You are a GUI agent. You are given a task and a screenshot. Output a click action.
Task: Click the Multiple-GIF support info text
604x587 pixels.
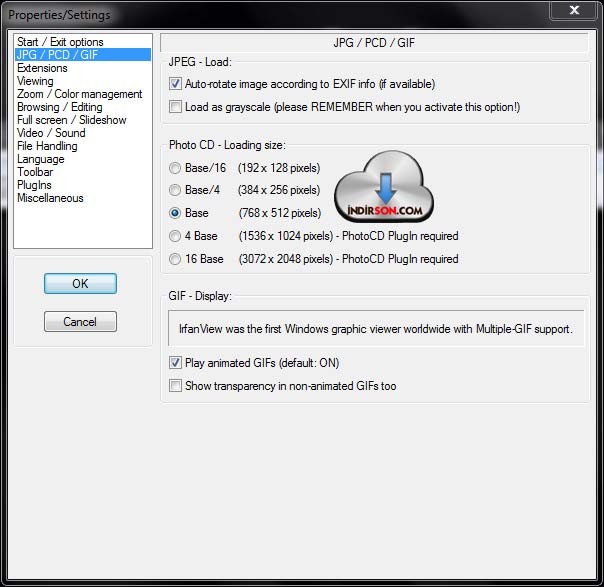tap(376, 329)
